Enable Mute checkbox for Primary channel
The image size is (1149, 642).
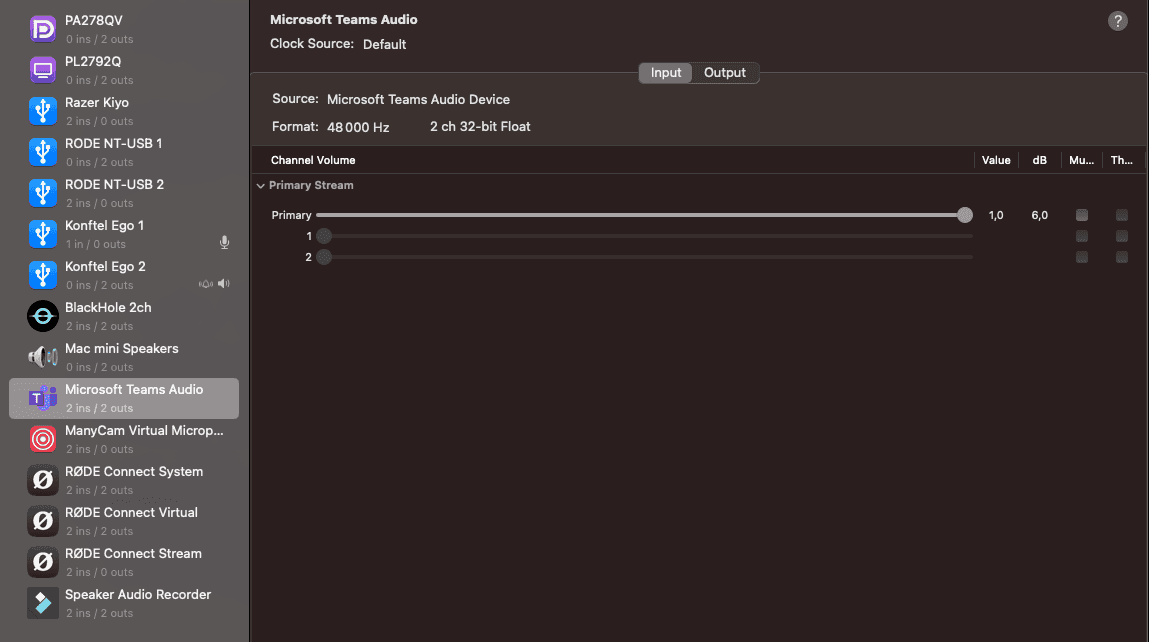tap(1081, 215)
